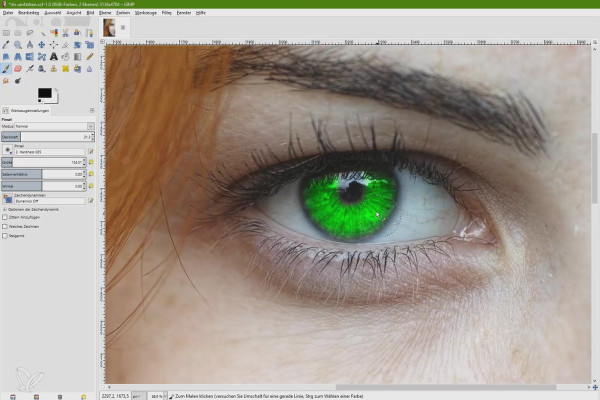Click the open image thumbnail tab

coord(109,28)
